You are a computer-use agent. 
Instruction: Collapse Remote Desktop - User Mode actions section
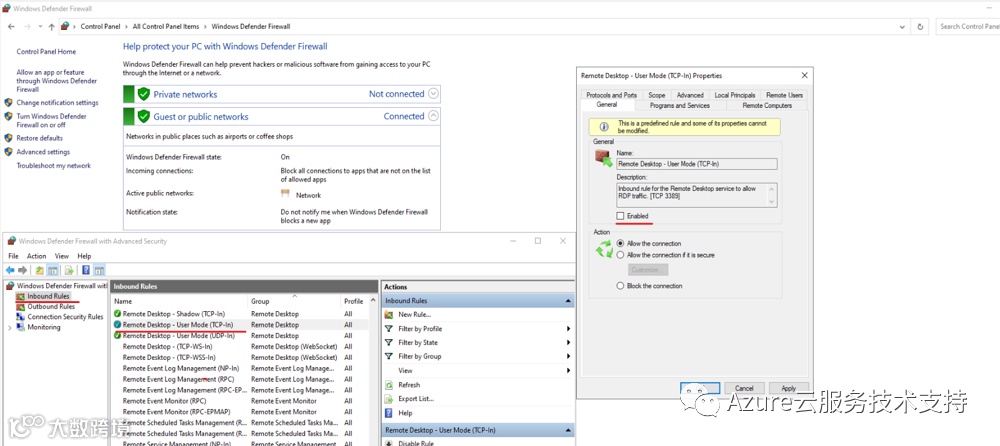coord(568,430)
